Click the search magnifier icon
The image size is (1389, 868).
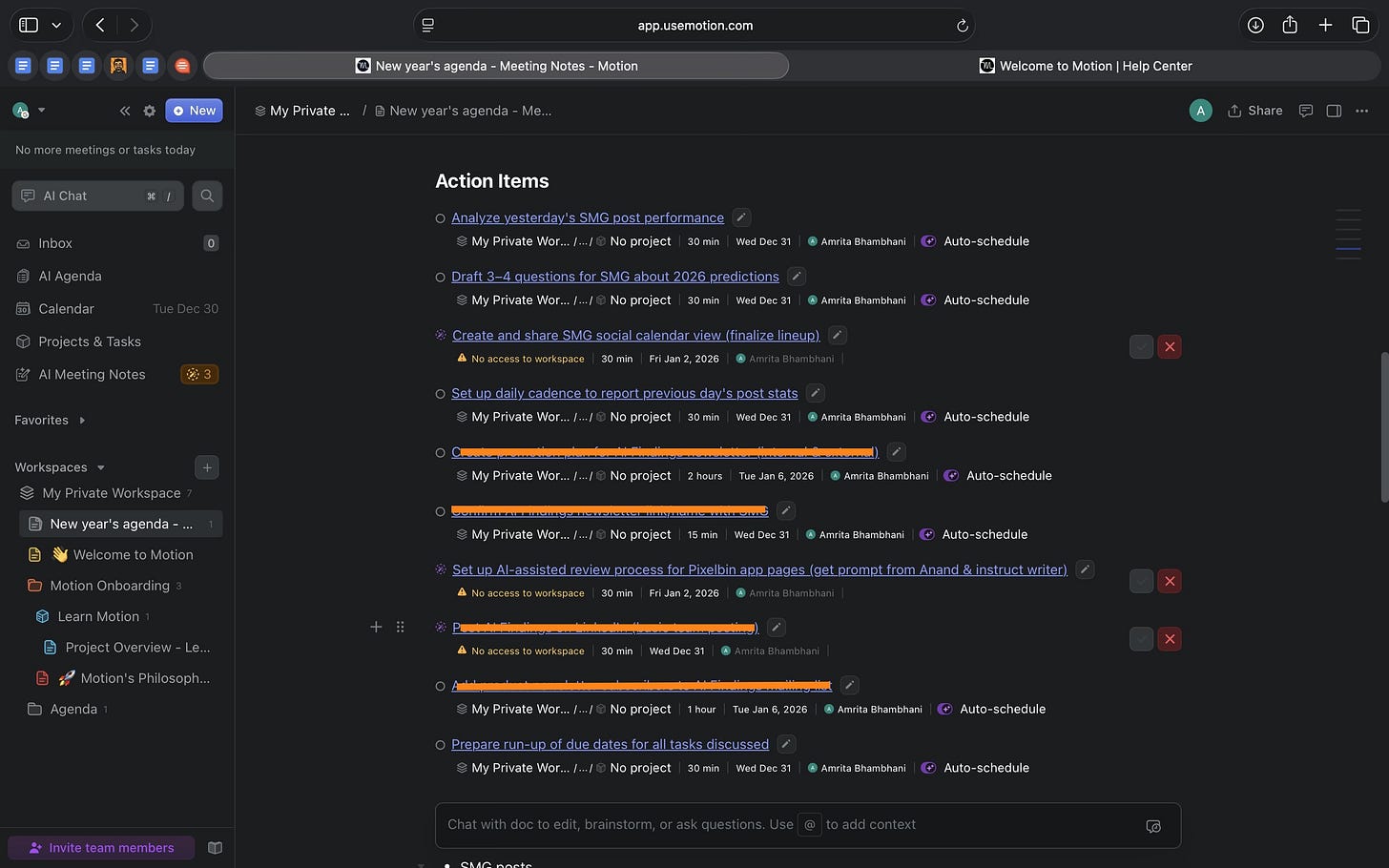coord(207,196)
